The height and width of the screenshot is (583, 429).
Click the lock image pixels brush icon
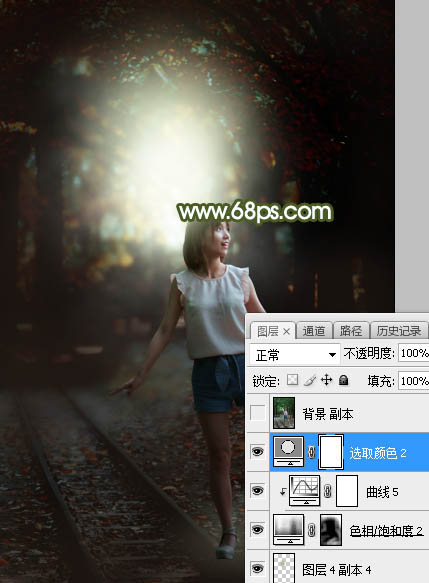point(310,380)
